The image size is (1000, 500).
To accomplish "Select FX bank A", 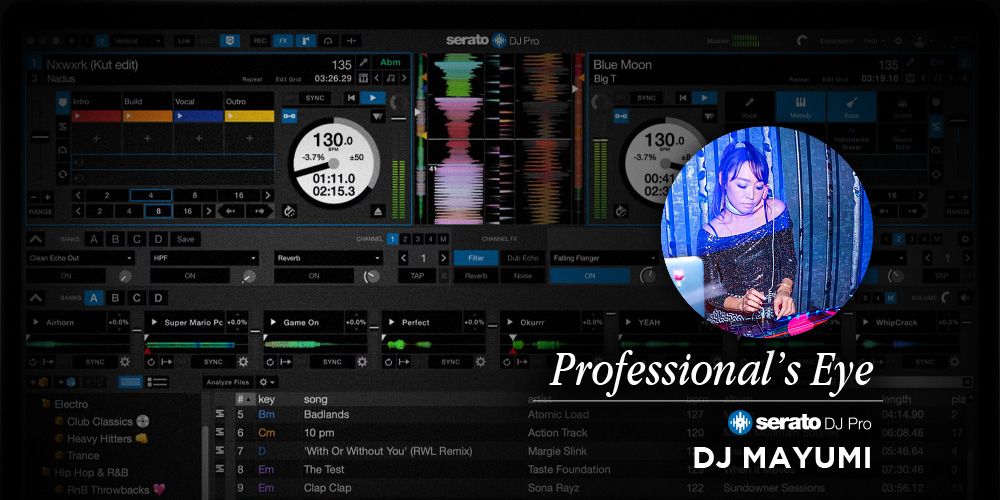I will tap(94, 239).
